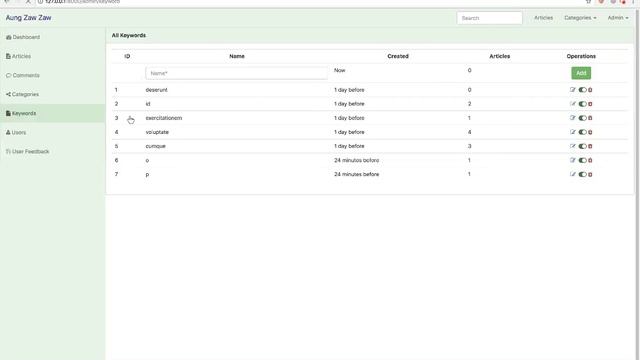Click the All Keywords heading
Image resolution: width=640 pixels, height=360 pixels.
pos(129,36)
